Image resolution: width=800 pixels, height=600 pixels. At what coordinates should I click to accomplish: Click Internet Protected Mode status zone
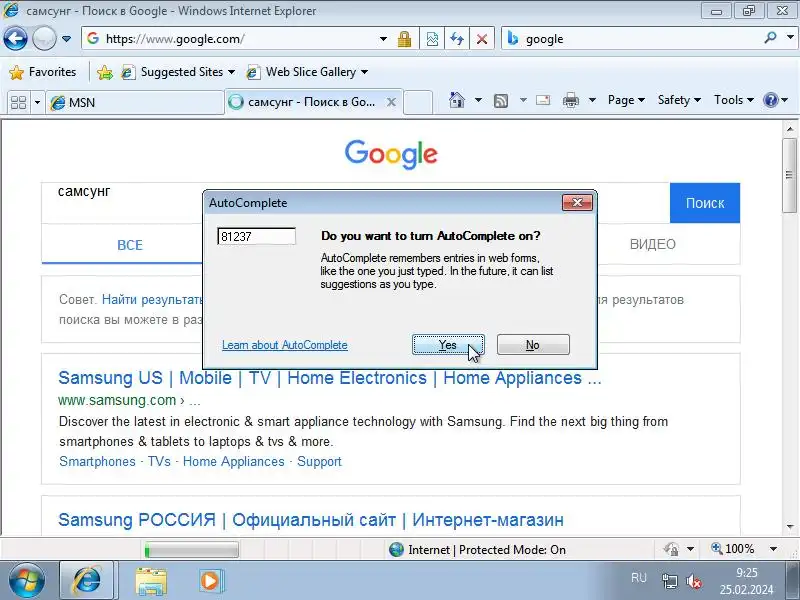coord(477,549)
